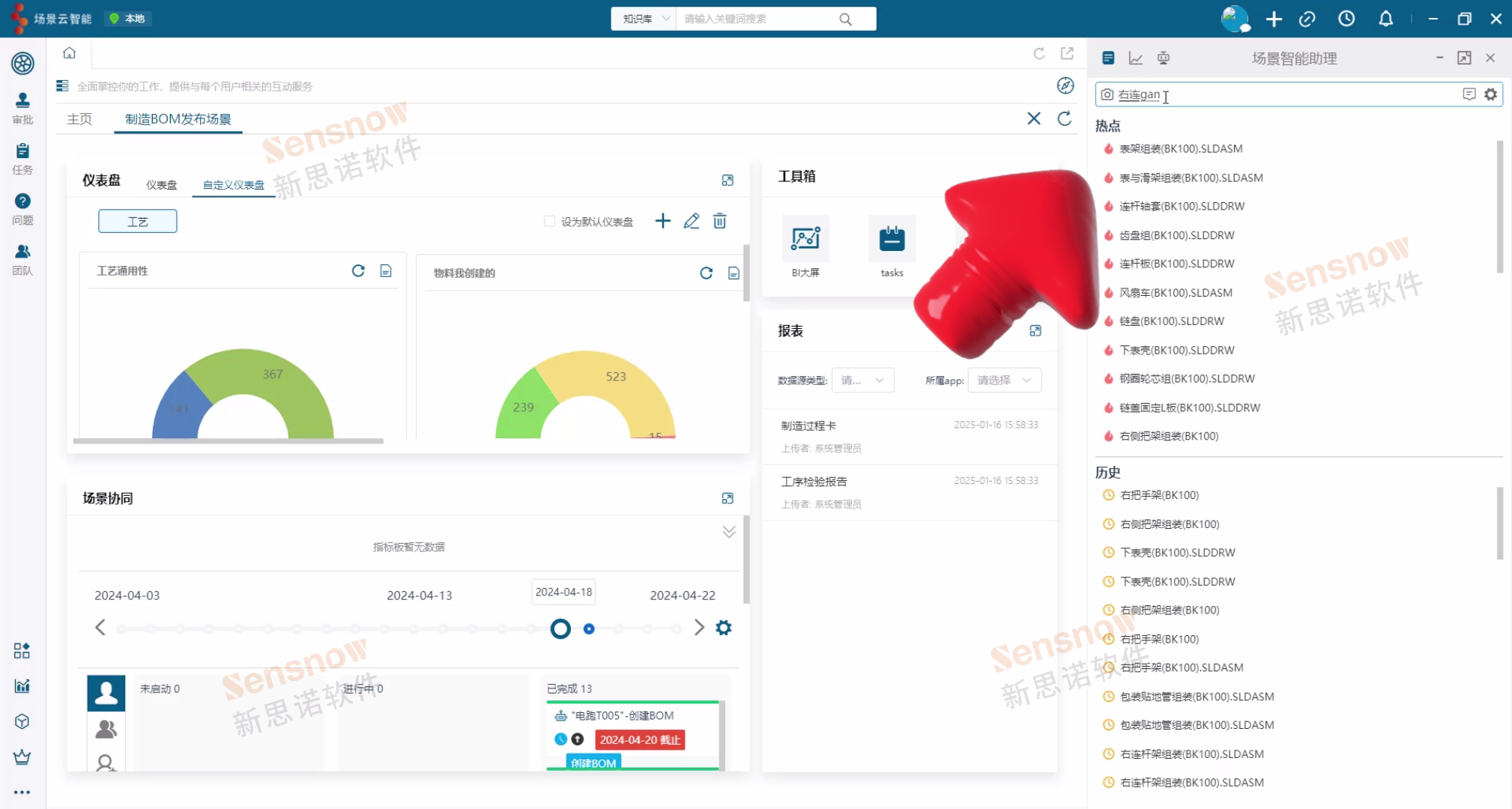Image resolution: width=1512 pixels, height=809 pixels.
Task: Refresh the 工艺通用性 chart
Action: pyautogui.click(x=358, y=270)
